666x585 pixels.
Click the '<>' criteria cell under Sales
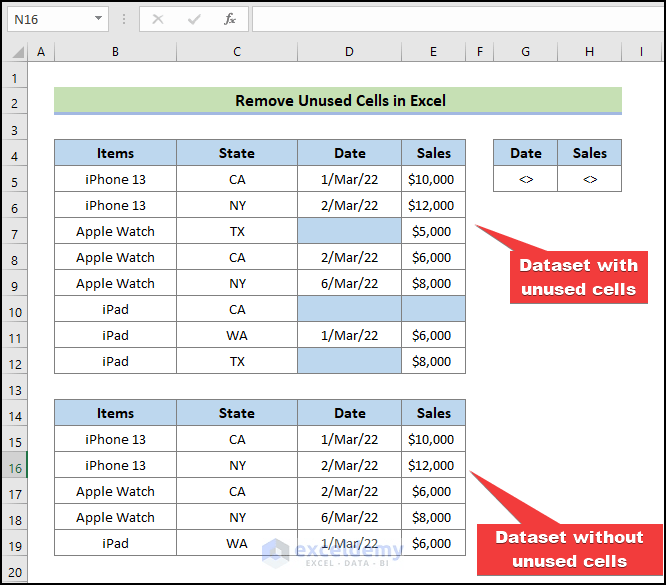pyautogui.click(x=590, y=179)
